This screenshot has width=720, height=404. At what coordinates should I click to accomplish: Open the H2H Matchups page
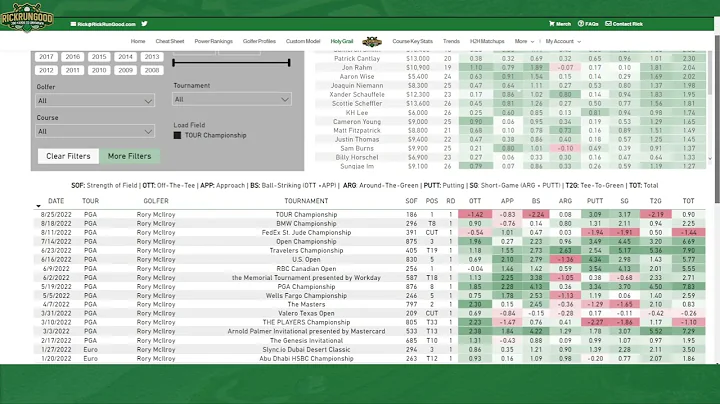487,41
